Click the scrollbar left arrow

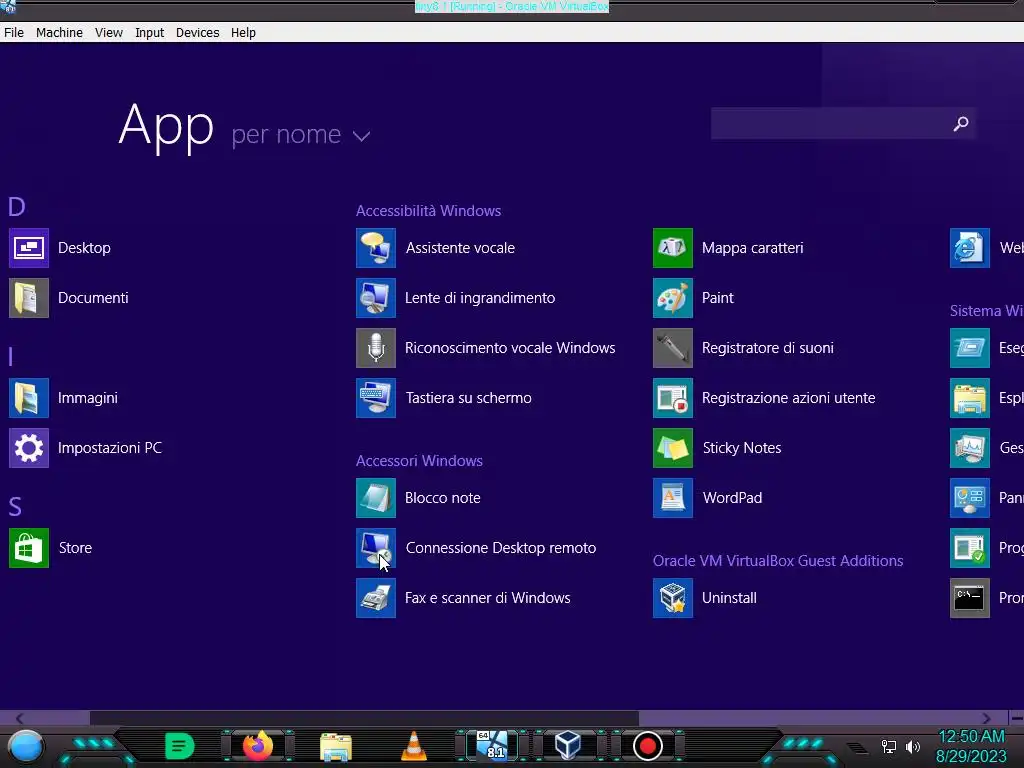tap(19, 718)
